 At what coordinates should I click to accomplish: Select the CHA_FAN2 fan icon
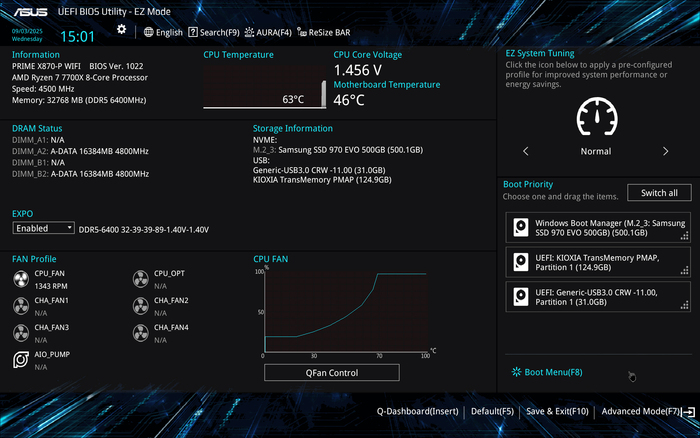pos(140,305)
